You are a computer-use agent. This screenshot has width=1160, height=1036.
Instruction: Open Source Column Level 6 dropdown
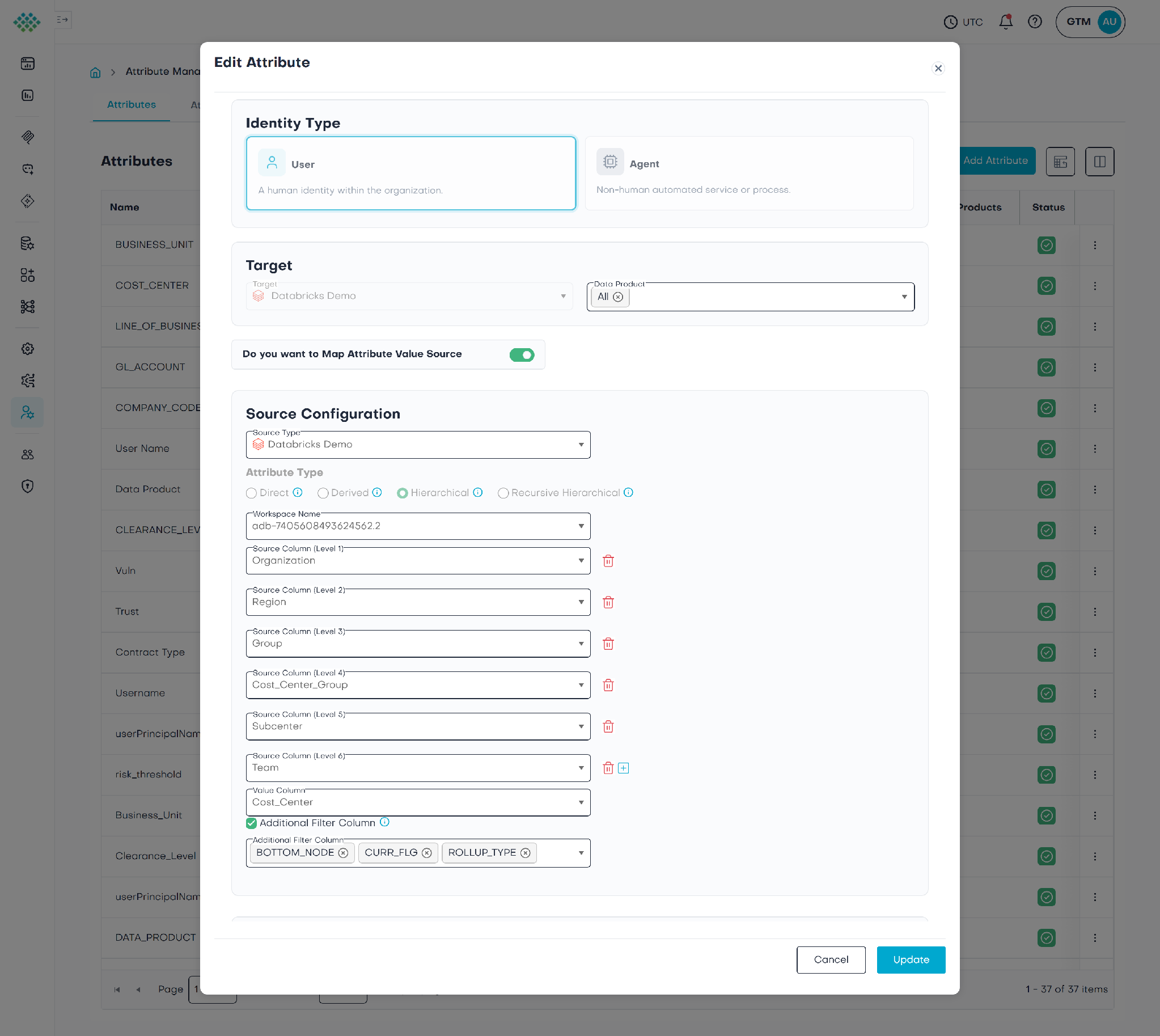coord(418,768)
